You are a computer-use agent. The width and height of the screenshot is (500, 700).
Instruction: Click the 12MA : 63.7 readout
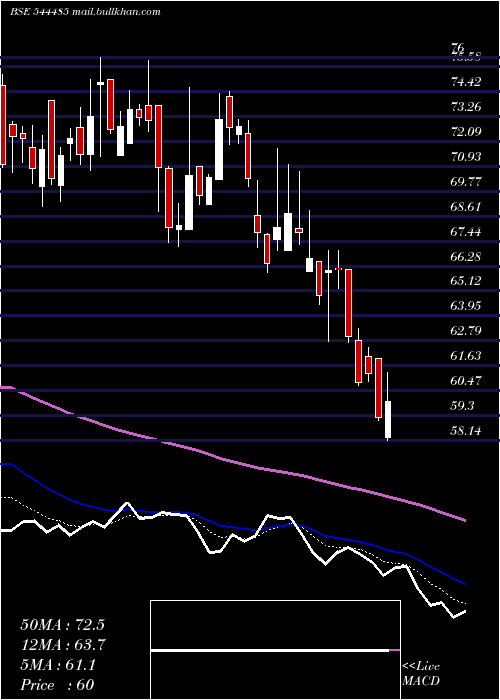pyautogui.click(x=63, y=645)
